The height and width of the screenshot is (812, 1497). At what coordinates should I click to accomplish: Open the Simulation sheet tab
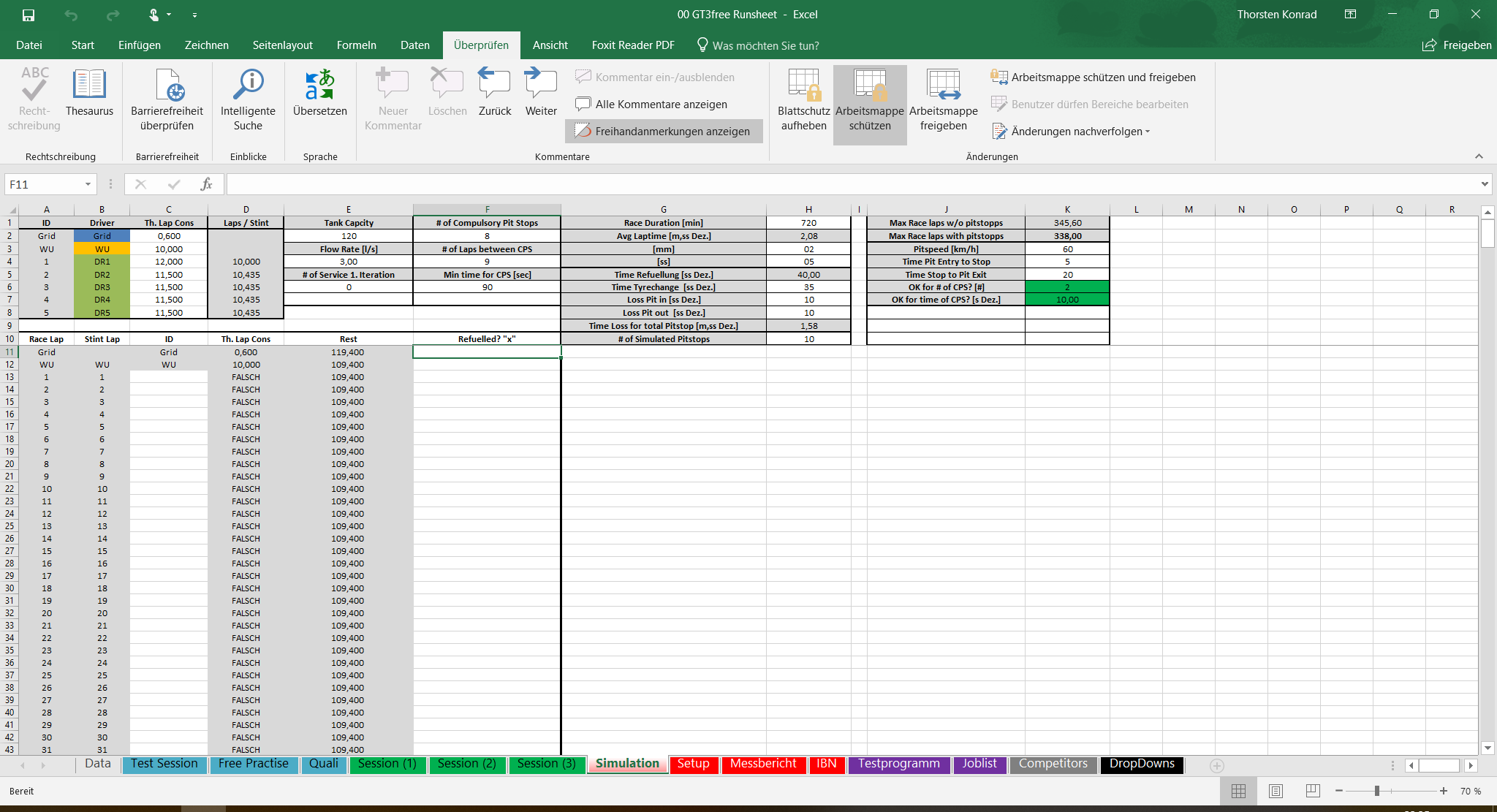click(x=626, y=763)
